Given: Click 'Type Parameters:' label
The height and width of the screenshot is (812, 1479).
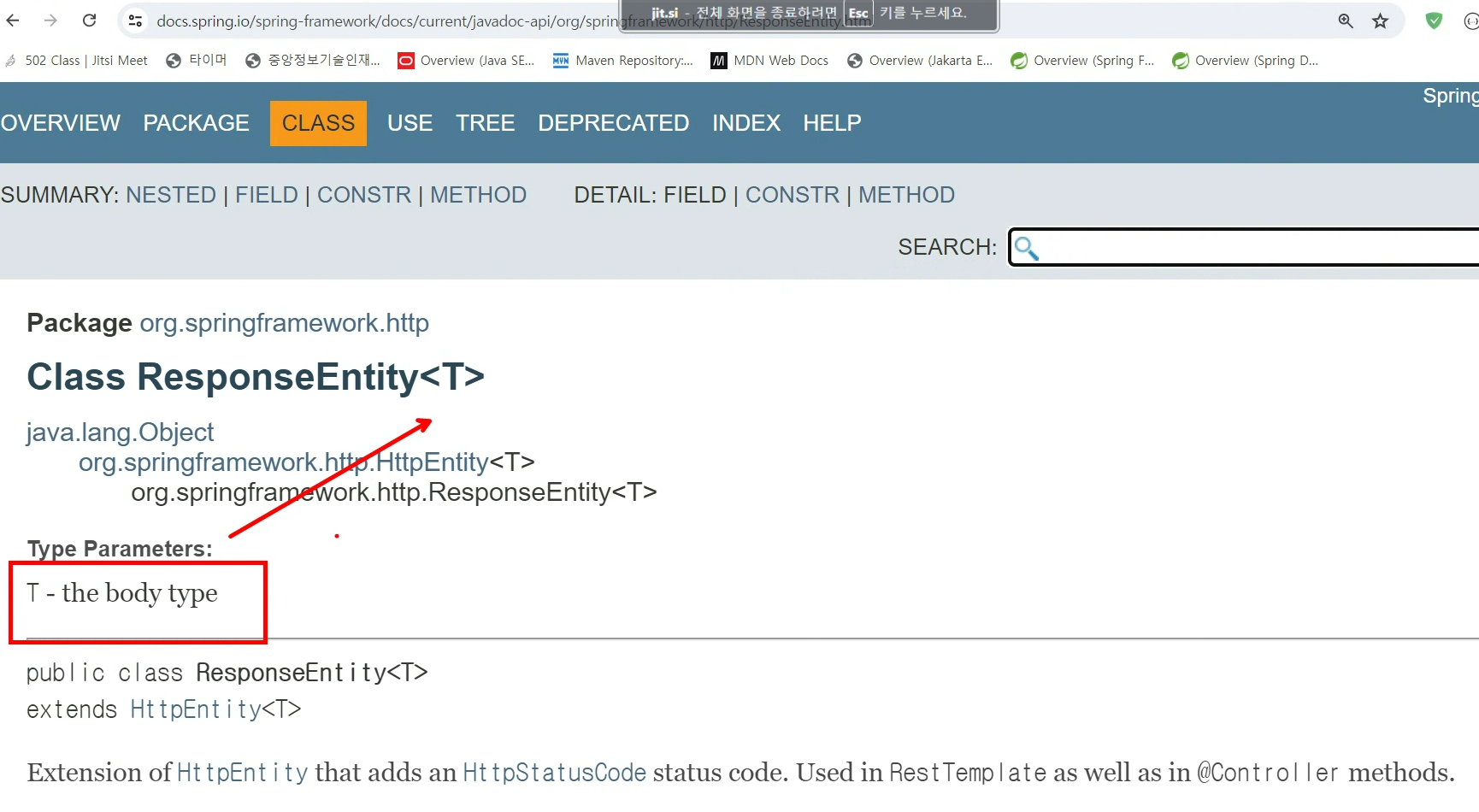Looking at the screenshot, I should click(120, 549).
